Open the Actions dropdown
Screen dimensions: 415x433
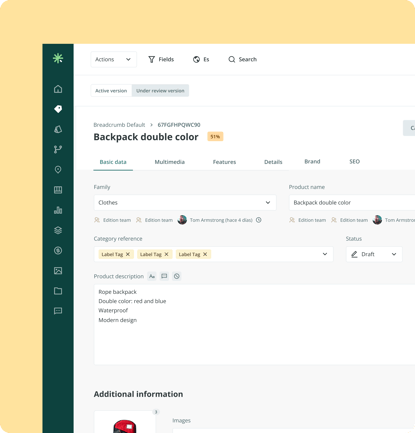point(114,59)
